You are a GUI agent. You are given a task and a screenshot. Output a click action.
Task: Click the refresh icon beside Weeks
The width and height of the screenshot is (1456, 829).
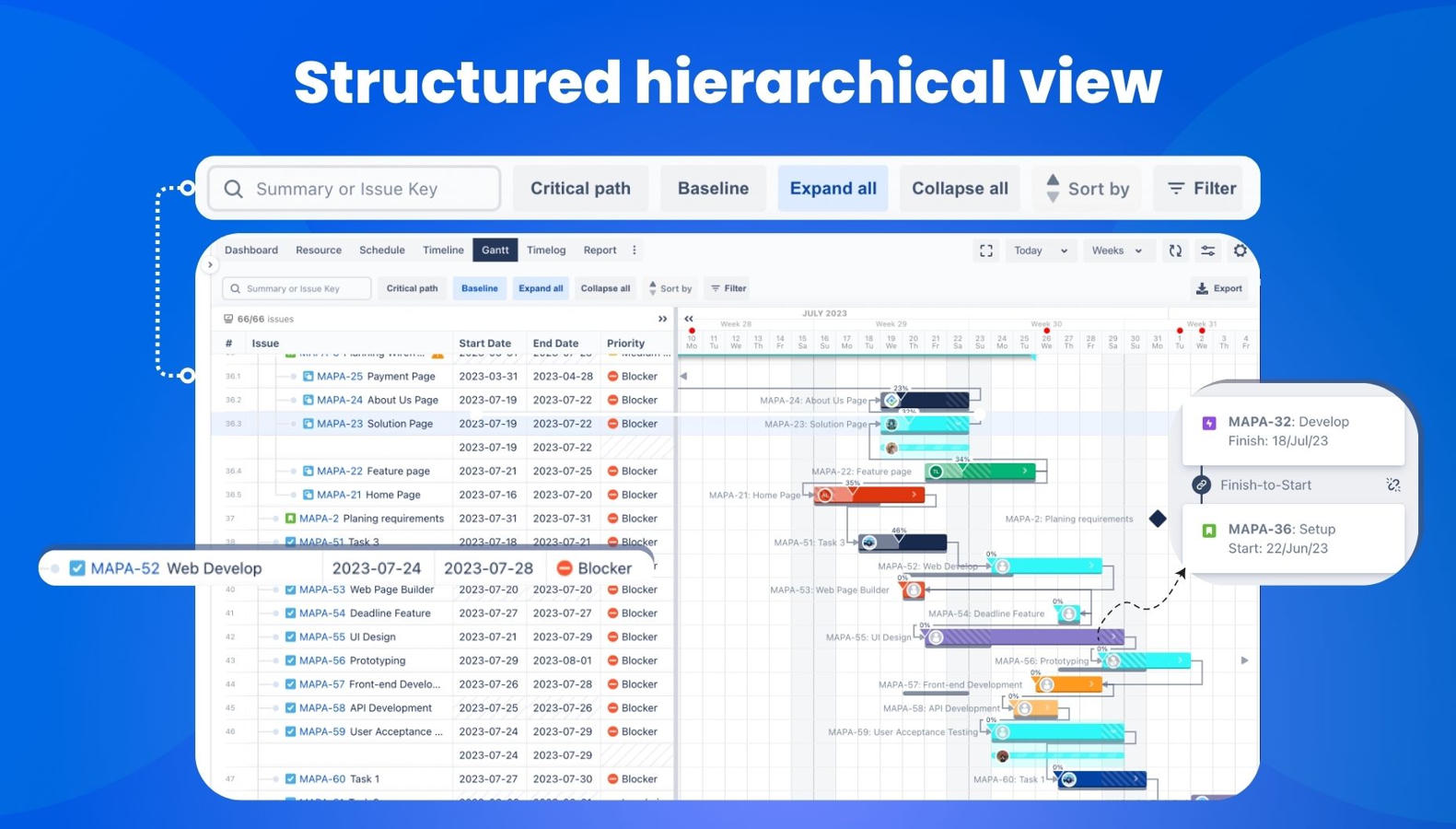(x=1175, y=251)
